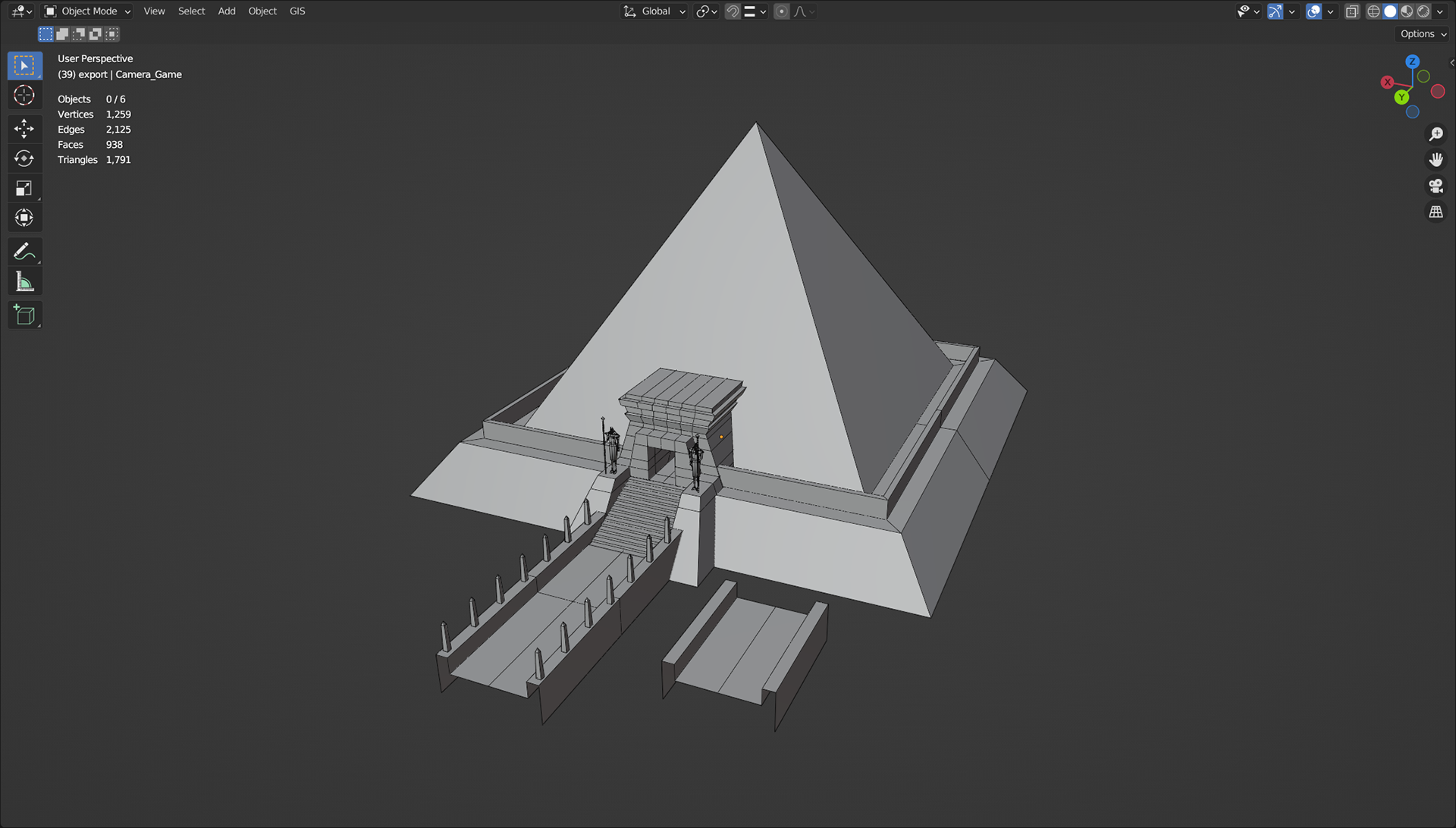The width and height of the screenshot is (1456, 828).
Task: Activate the 3D Cursor tool
Action: [x=24, y=96]
